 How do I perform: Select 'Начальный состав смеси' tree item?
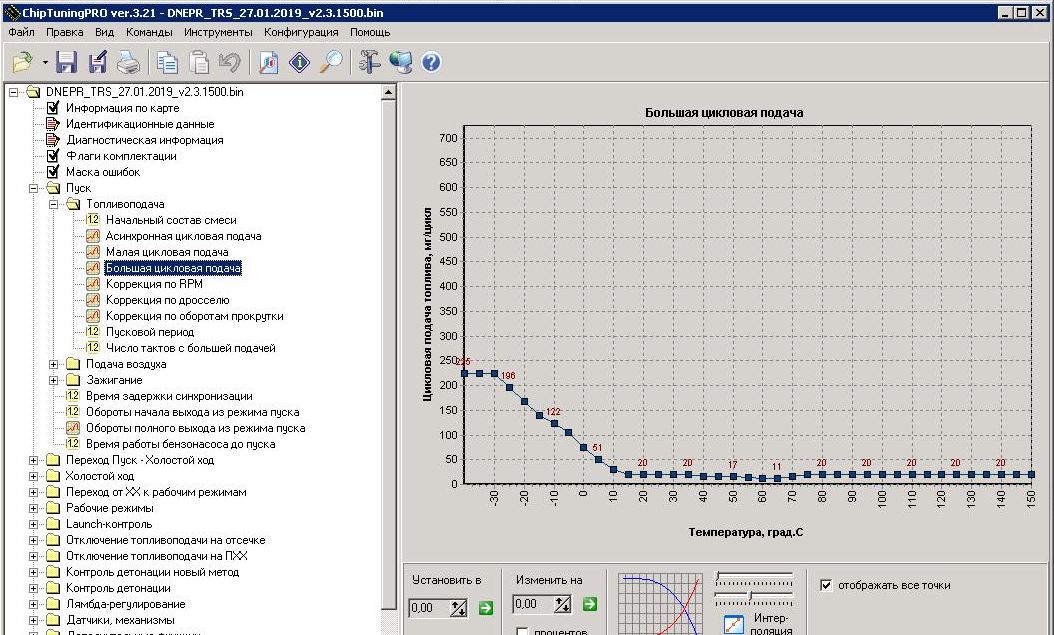click(171, 220)
